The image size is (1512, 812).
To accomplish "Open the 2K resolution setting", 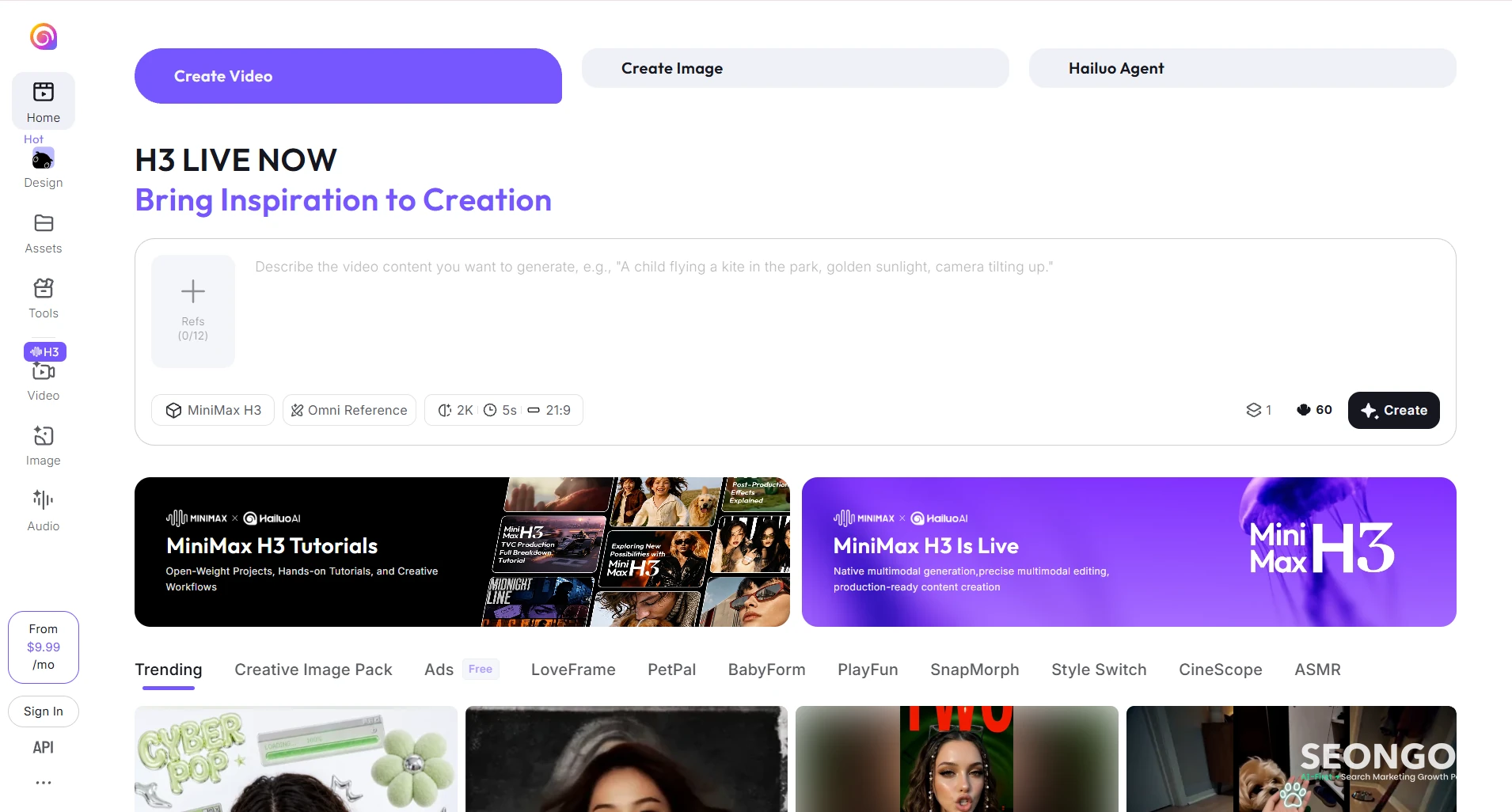I will tap(456, 410).
